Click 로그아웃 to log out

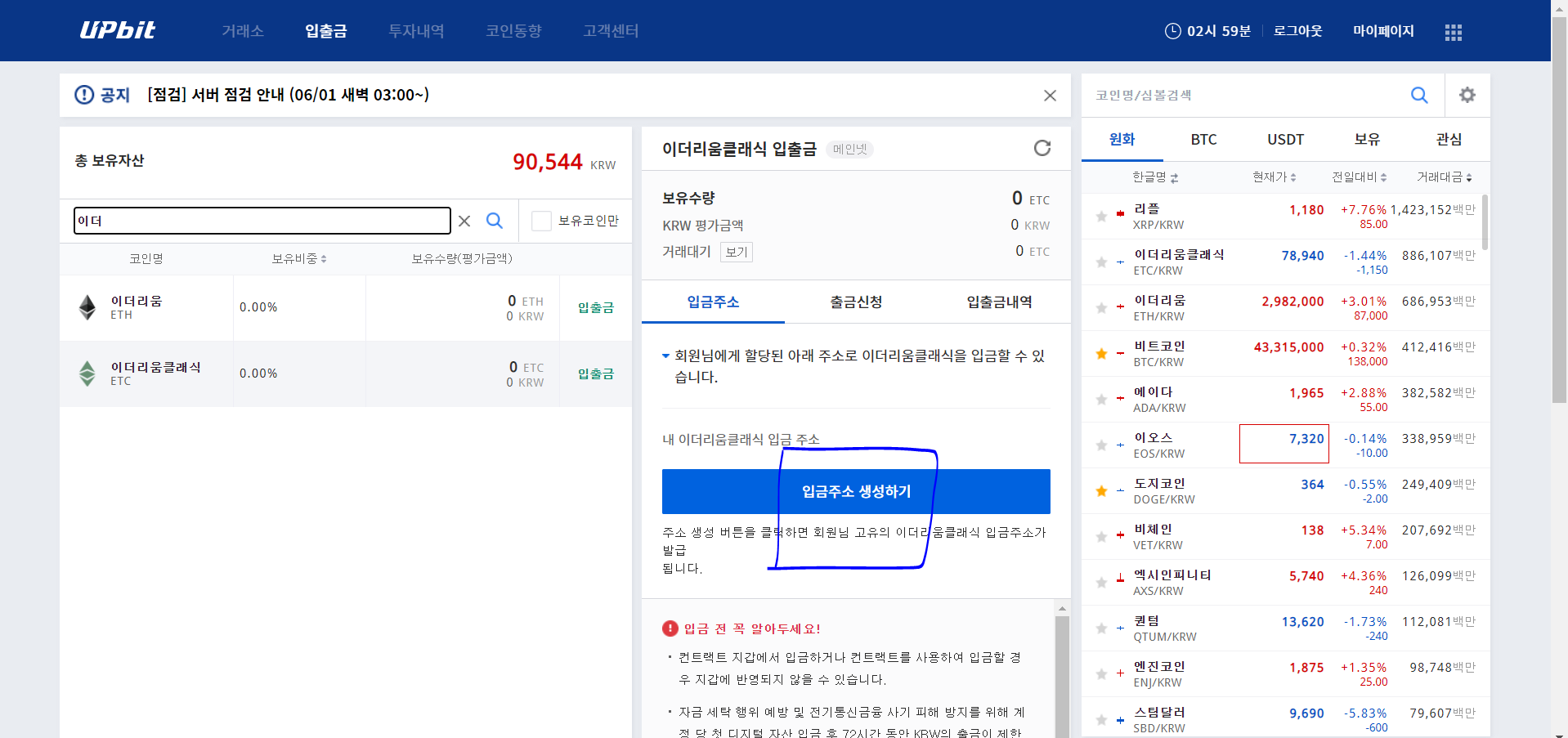[x=1297, y=31]
